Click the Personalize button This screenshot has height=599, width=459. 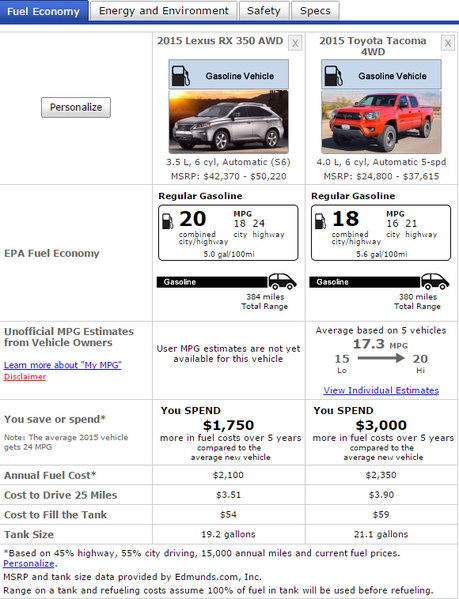[76, 107]
